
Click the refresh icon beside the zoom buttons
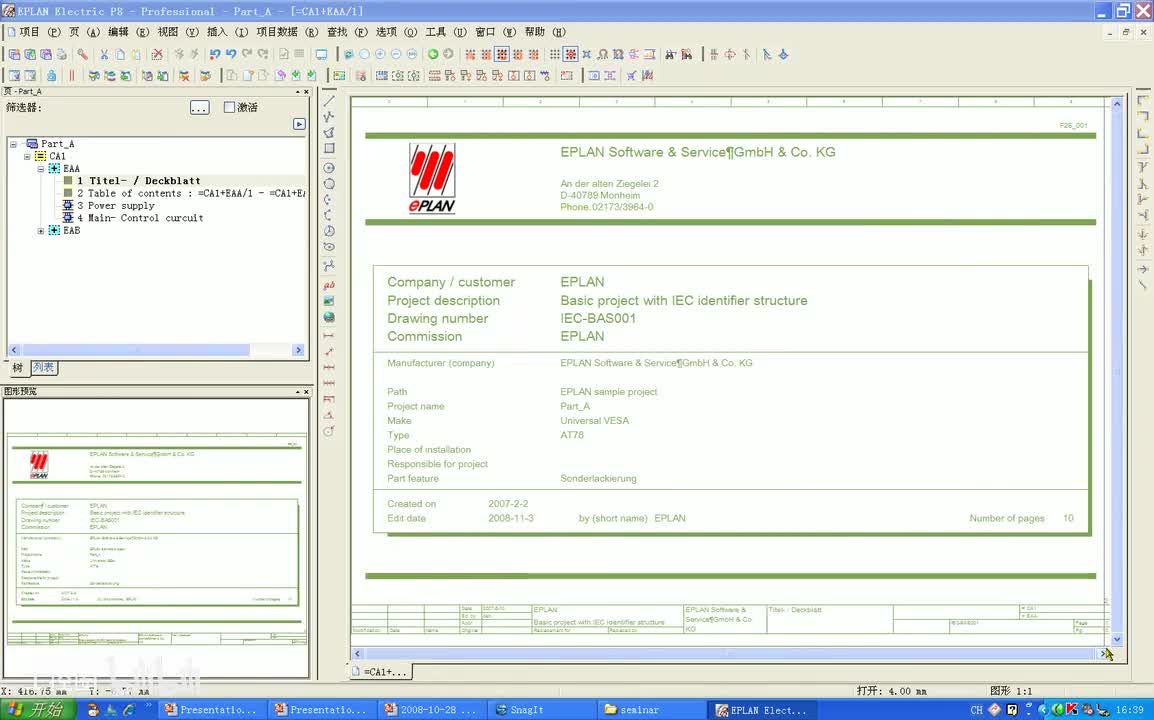tap(349, 54)
